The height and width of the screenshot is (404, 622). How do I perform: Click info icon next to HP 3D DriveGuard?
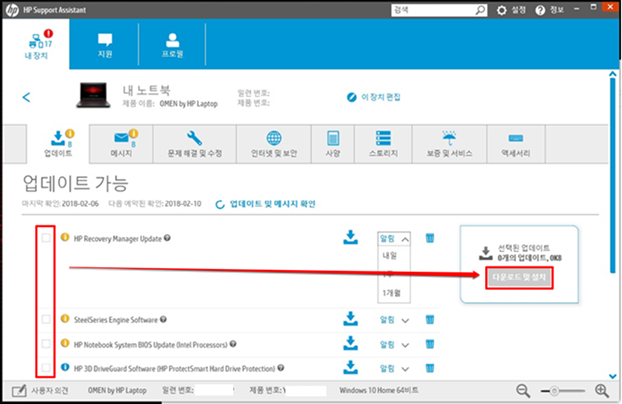(65, 367)
